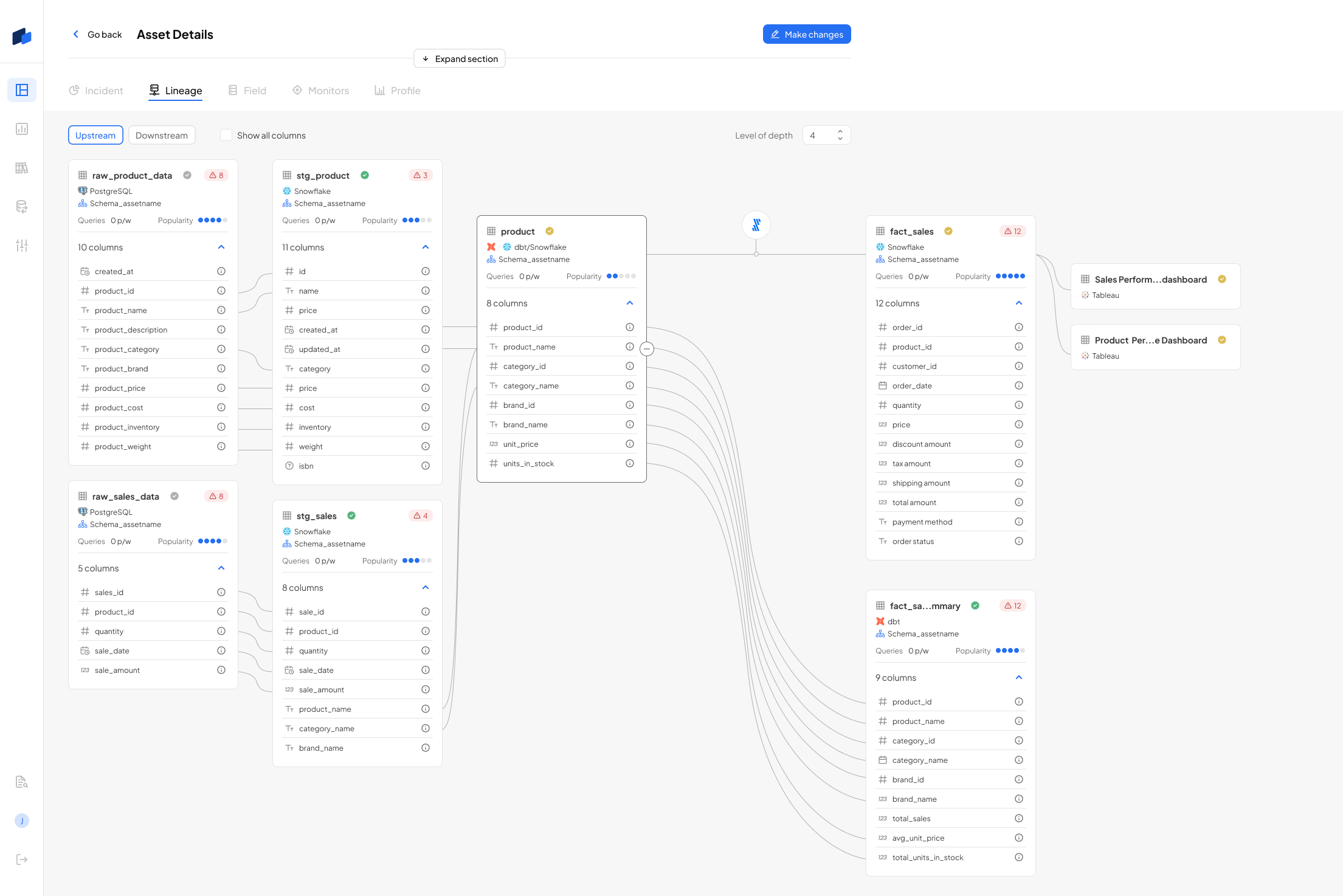
Task: Collapse stg_product 11 columns list
Action: click(x=426, y=247)
